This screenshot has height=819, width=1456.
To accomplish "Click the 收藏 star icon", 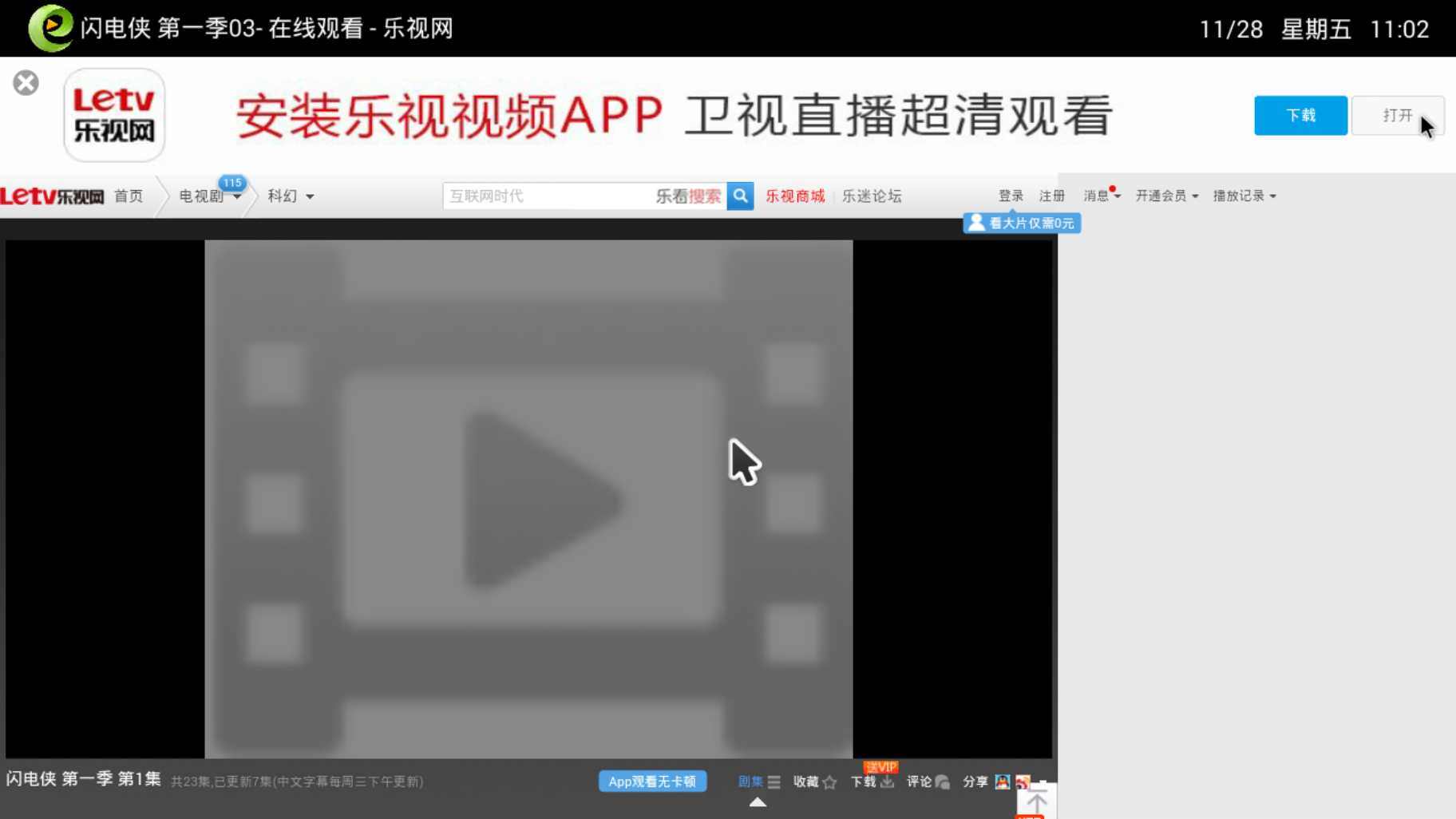I will point(829,782).
